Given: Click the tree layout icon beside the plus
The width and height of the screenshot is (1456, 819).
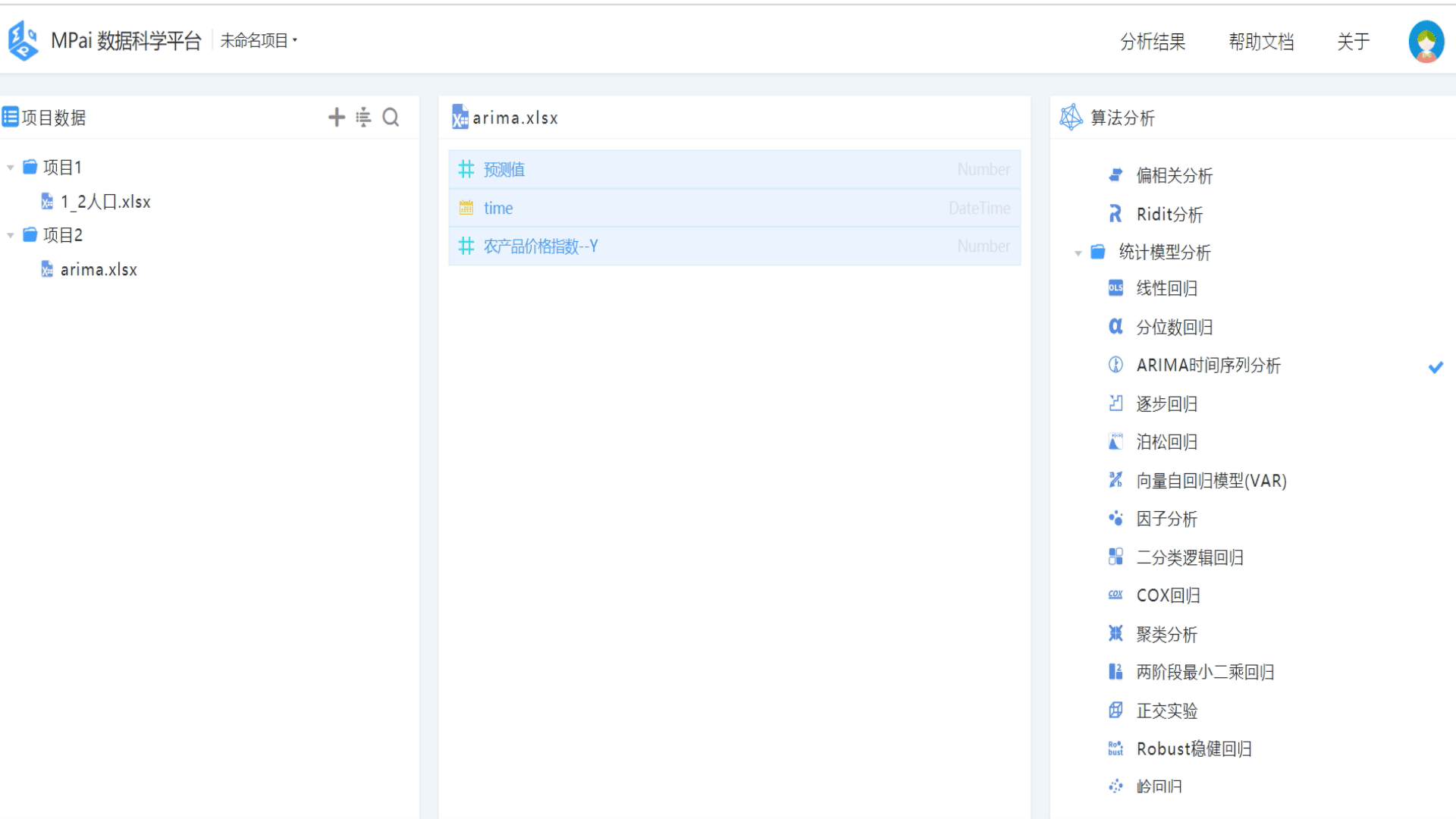Looking at the screenshot, I should [363, 117].
